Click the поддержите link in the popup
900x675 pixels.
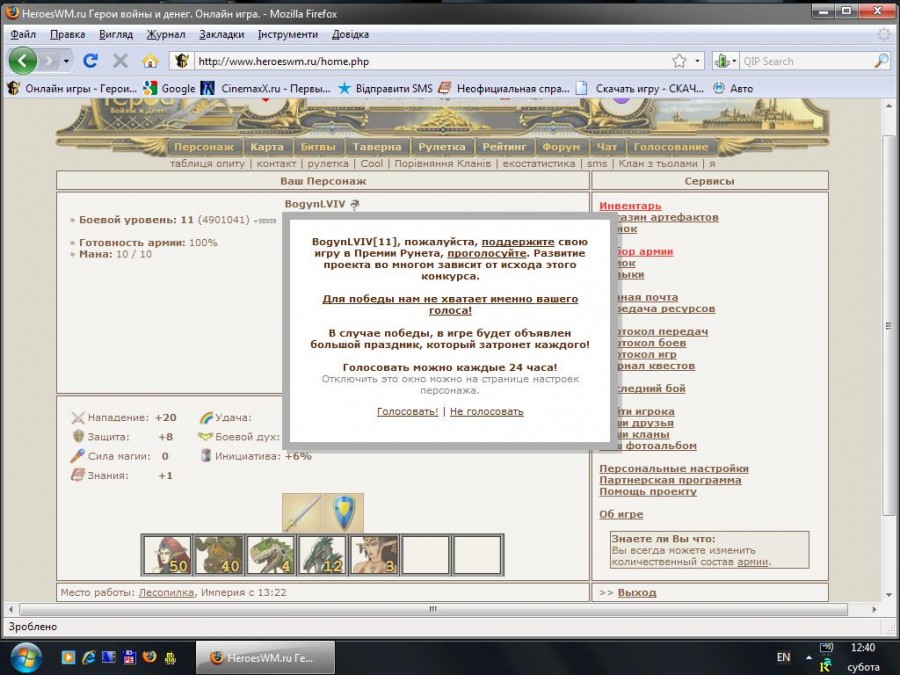click(x=518, y=242)
